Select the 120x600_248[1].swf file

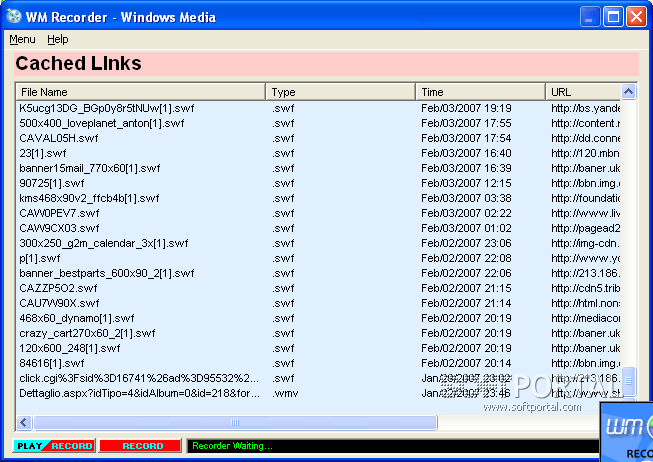(x=70, y=348)
